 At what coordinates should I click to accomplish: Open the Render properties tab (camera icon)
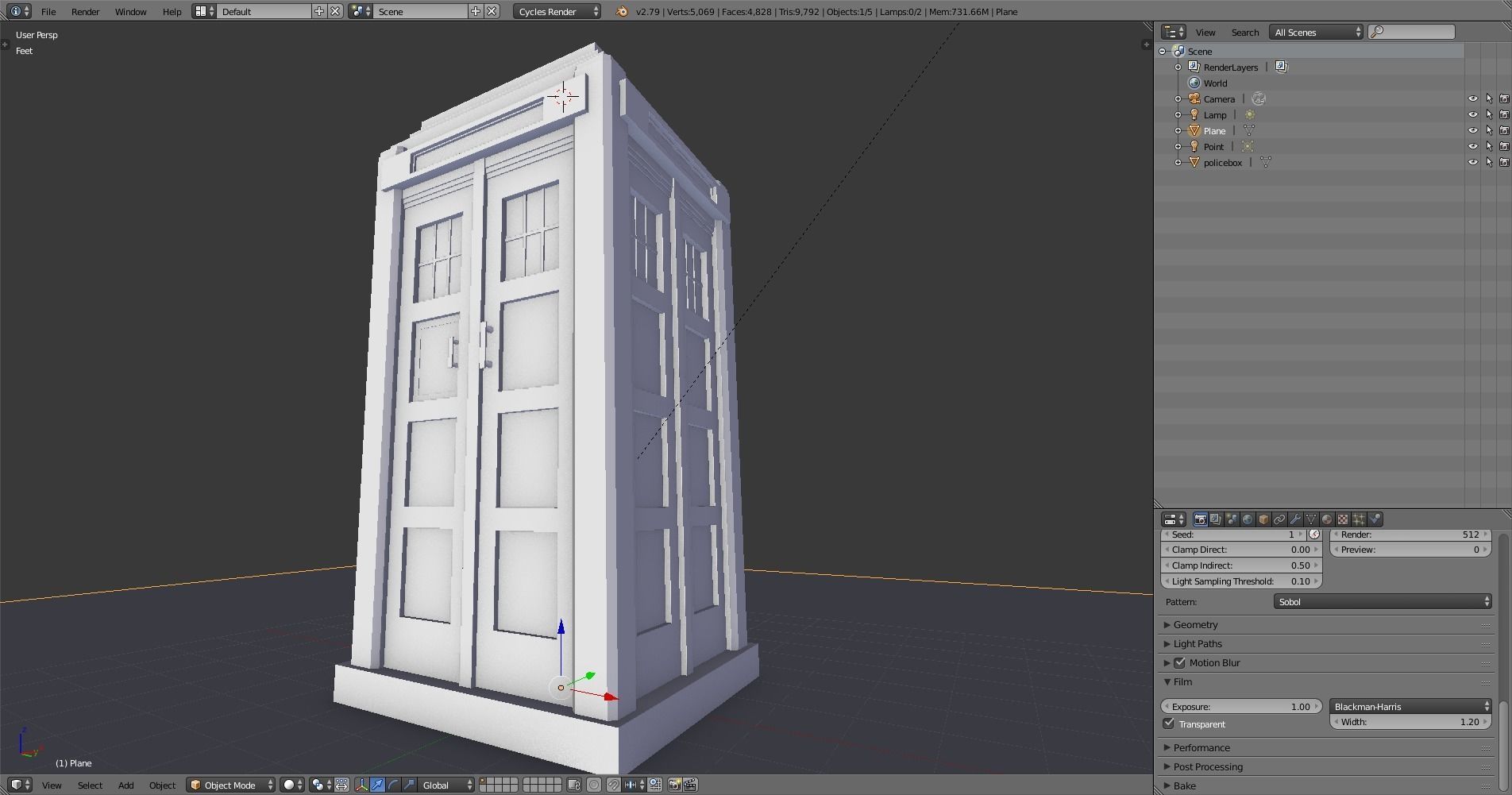pos(1200,519)
